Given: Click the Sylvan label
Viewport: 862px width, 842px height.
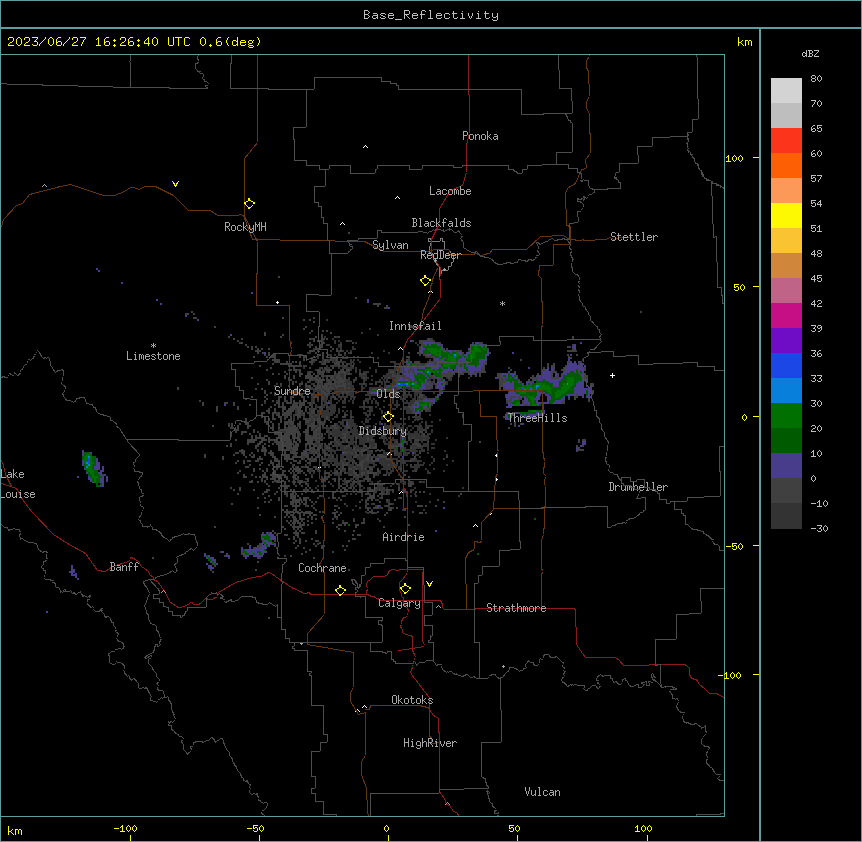Looking at the screenshot, I should (x=390, y=245).
